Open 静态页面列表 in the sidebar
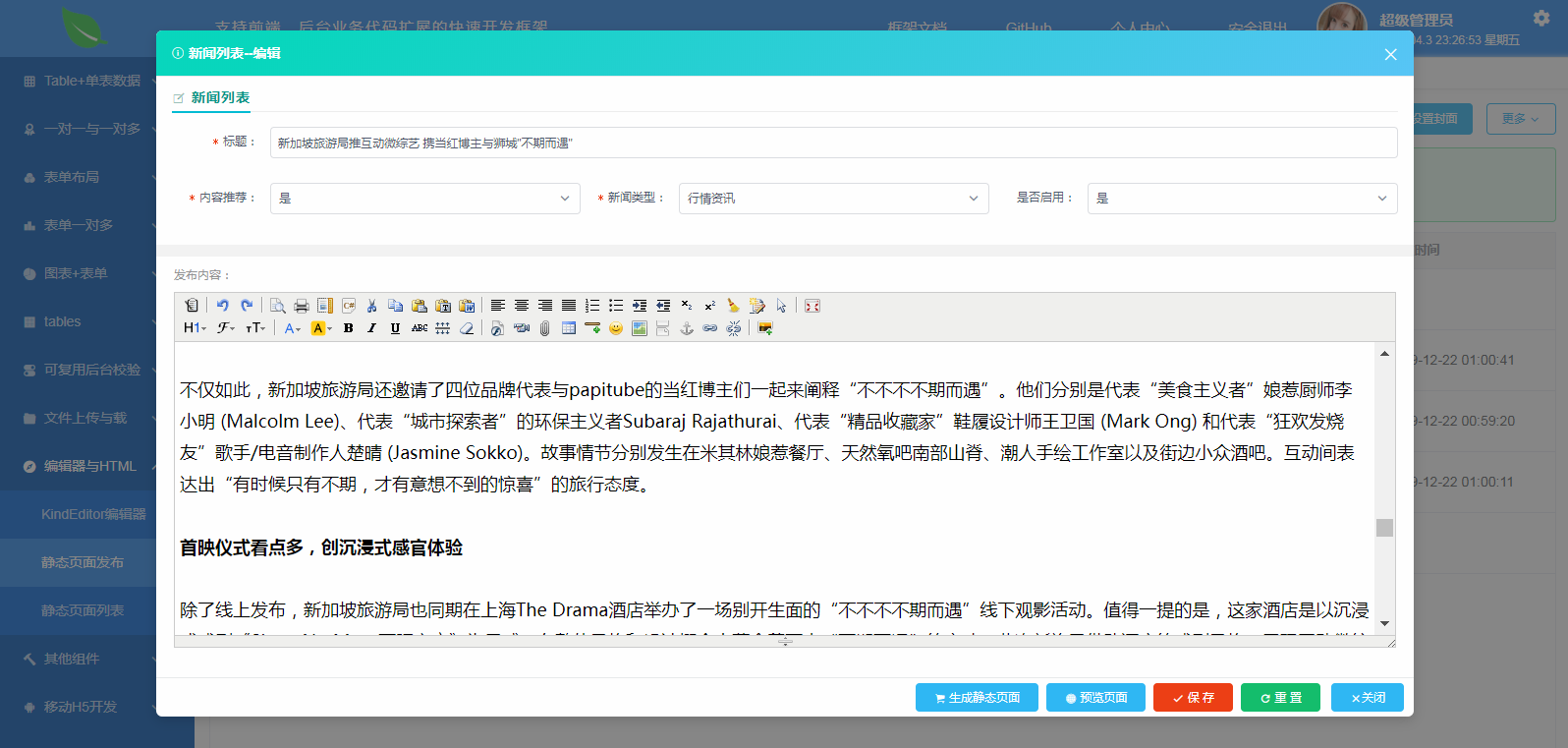 [83, 610]
